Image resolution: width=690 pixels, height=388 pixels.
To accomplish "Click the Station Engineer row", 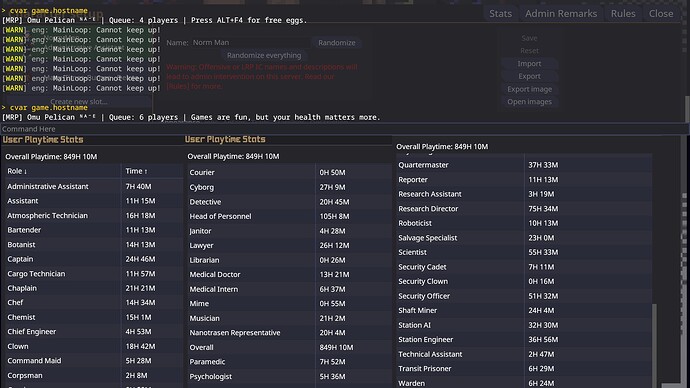I will (x=524, y=340).
